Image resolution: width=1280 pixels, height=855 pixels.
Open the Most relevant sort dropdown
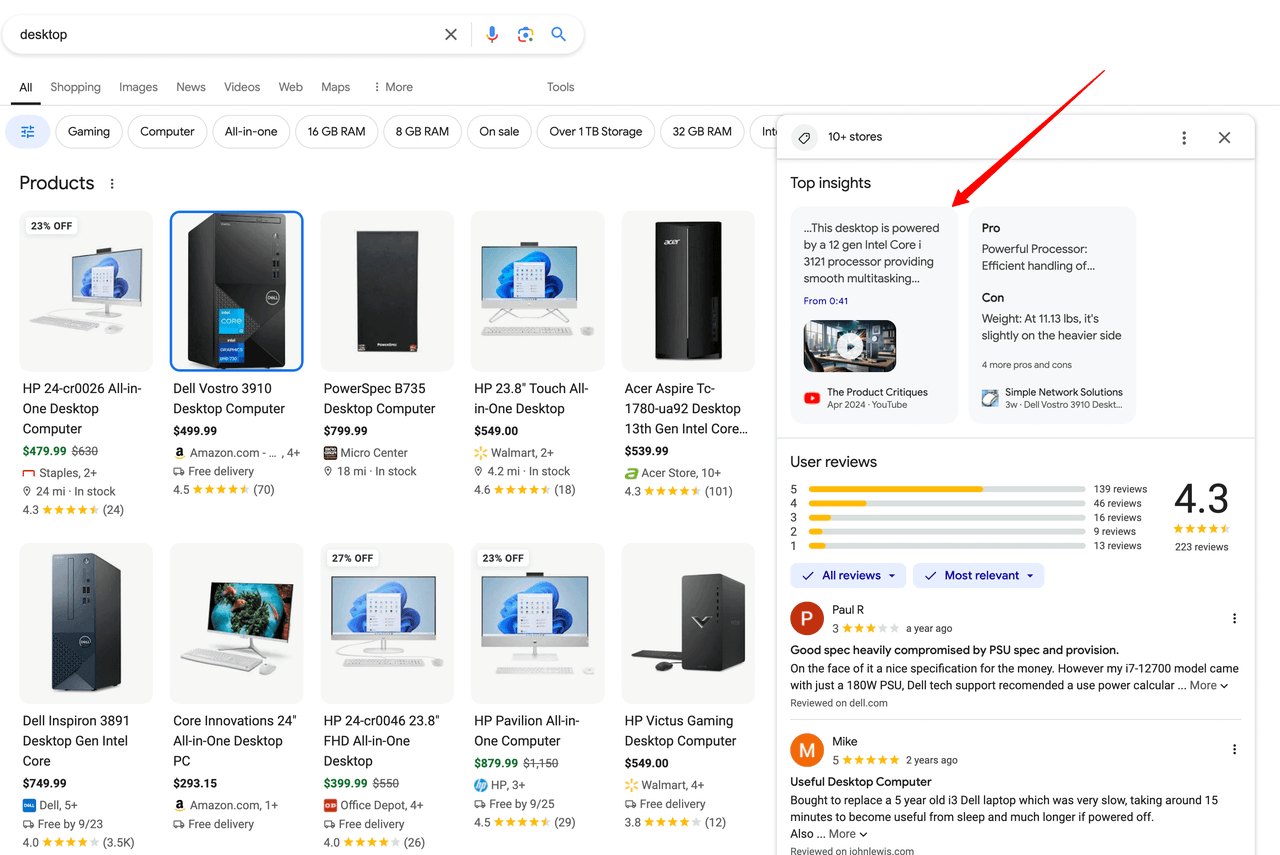tap(979, 576)
